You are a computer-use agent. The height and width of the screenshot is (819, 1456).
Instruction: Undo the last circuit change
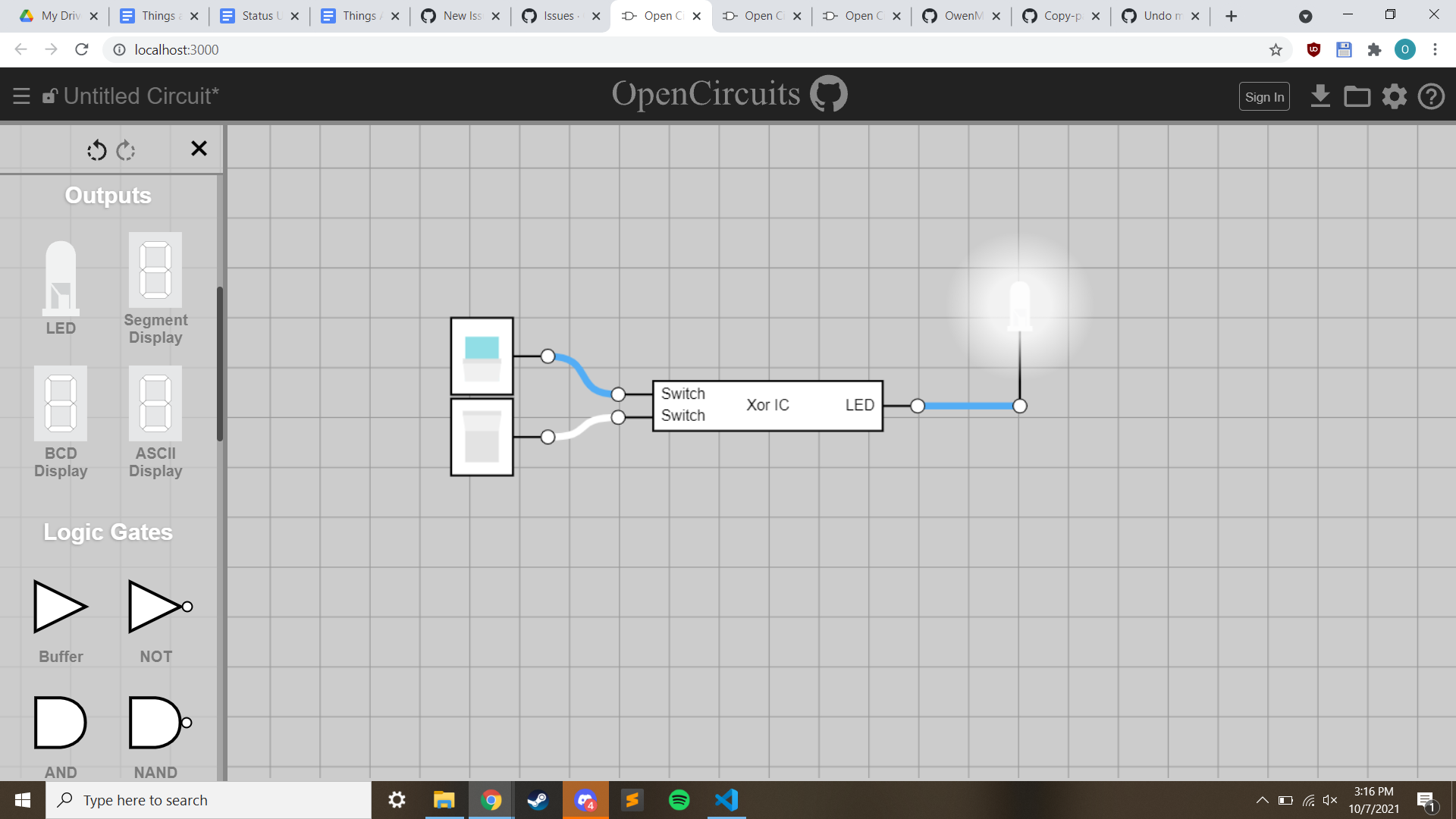(x=96, y=150)
